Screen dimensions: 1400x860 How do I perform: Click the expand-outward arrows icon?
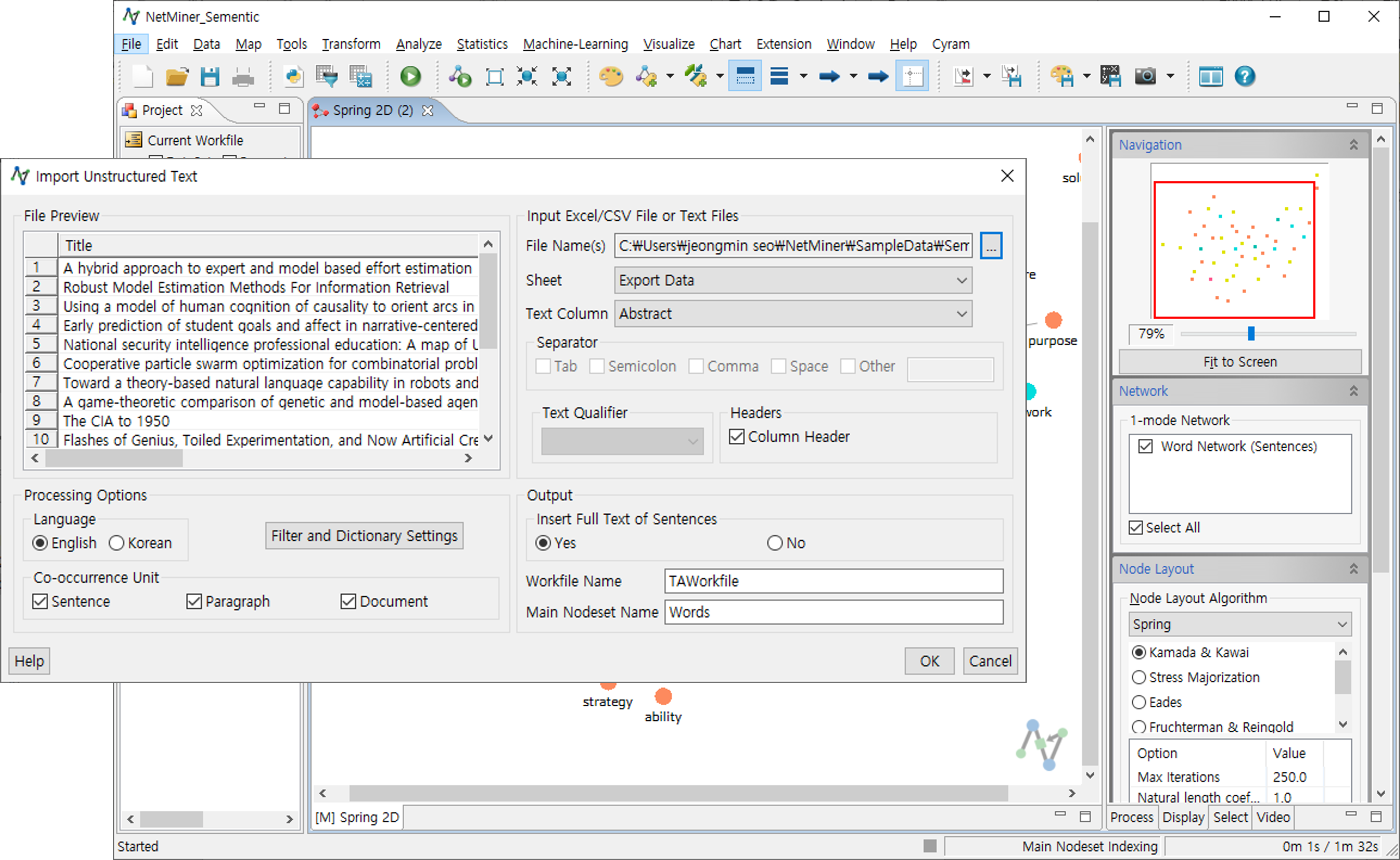click(x=562, y=76)
